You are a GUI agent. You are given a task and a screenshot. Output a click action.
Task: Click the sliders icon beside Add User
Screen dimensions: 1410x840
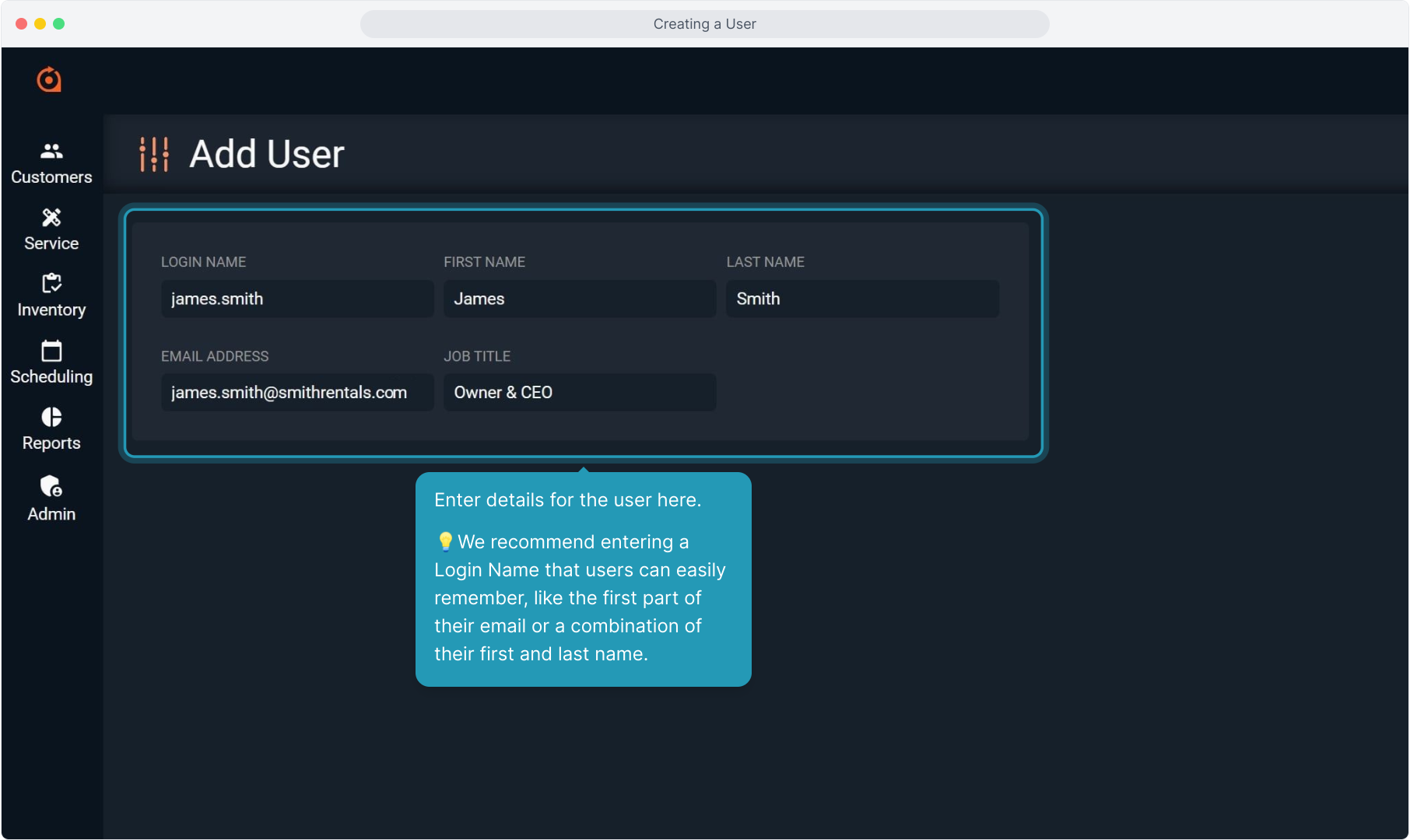pyautogui.click(x=154, y=154)
